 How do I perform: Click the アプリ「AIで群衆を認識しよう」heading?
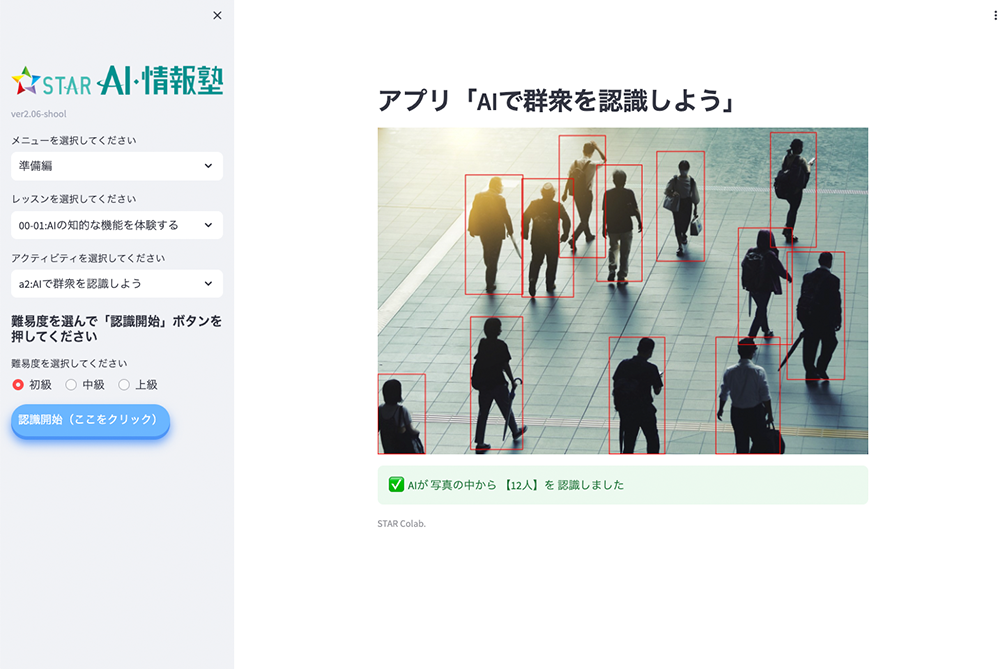coord(557,101)
